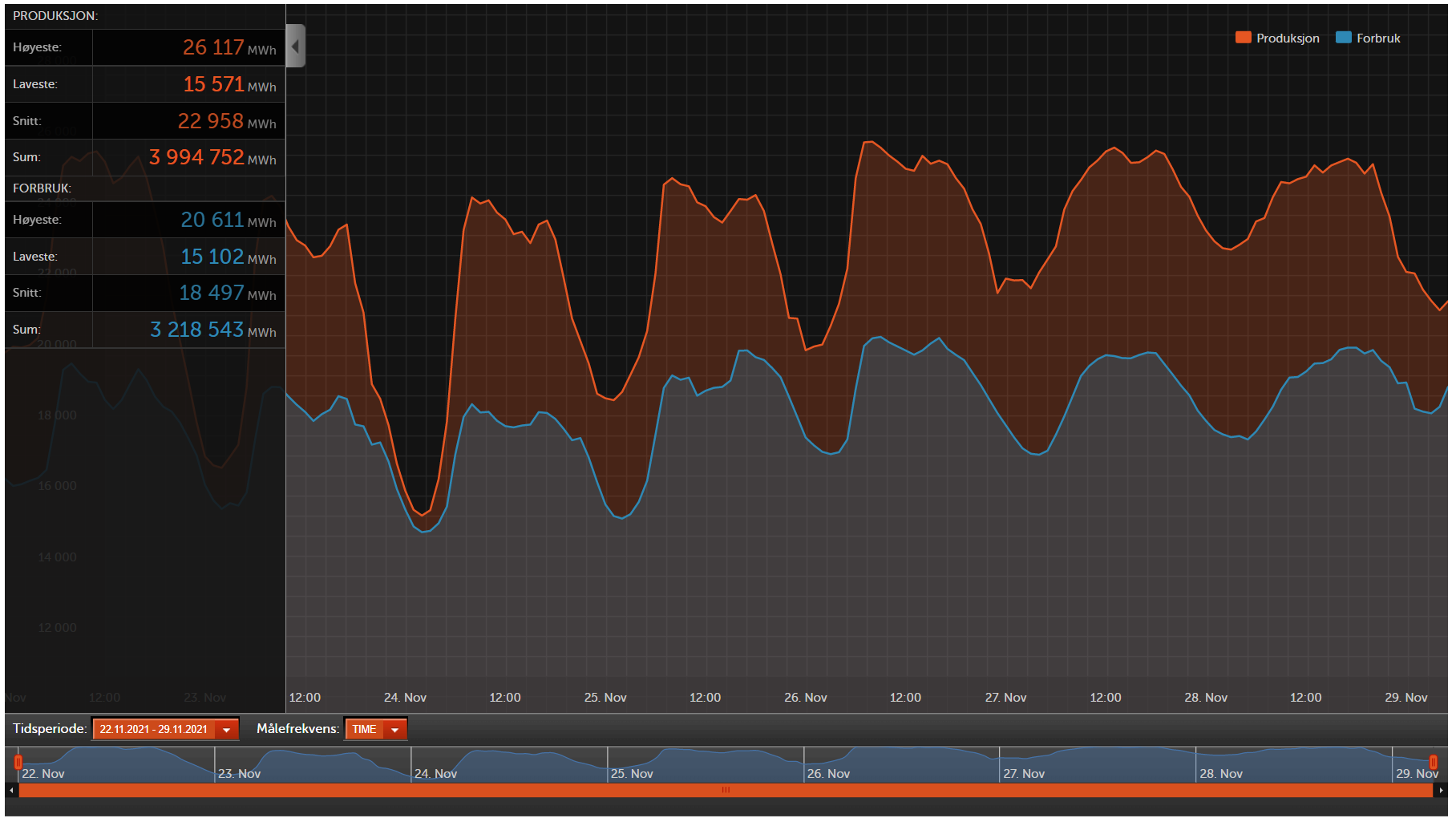Image resolution: width=1456 pixels, height=818 pixels.
Task: Toggle the Forbruk legend series
Action: click(1368, 38)
